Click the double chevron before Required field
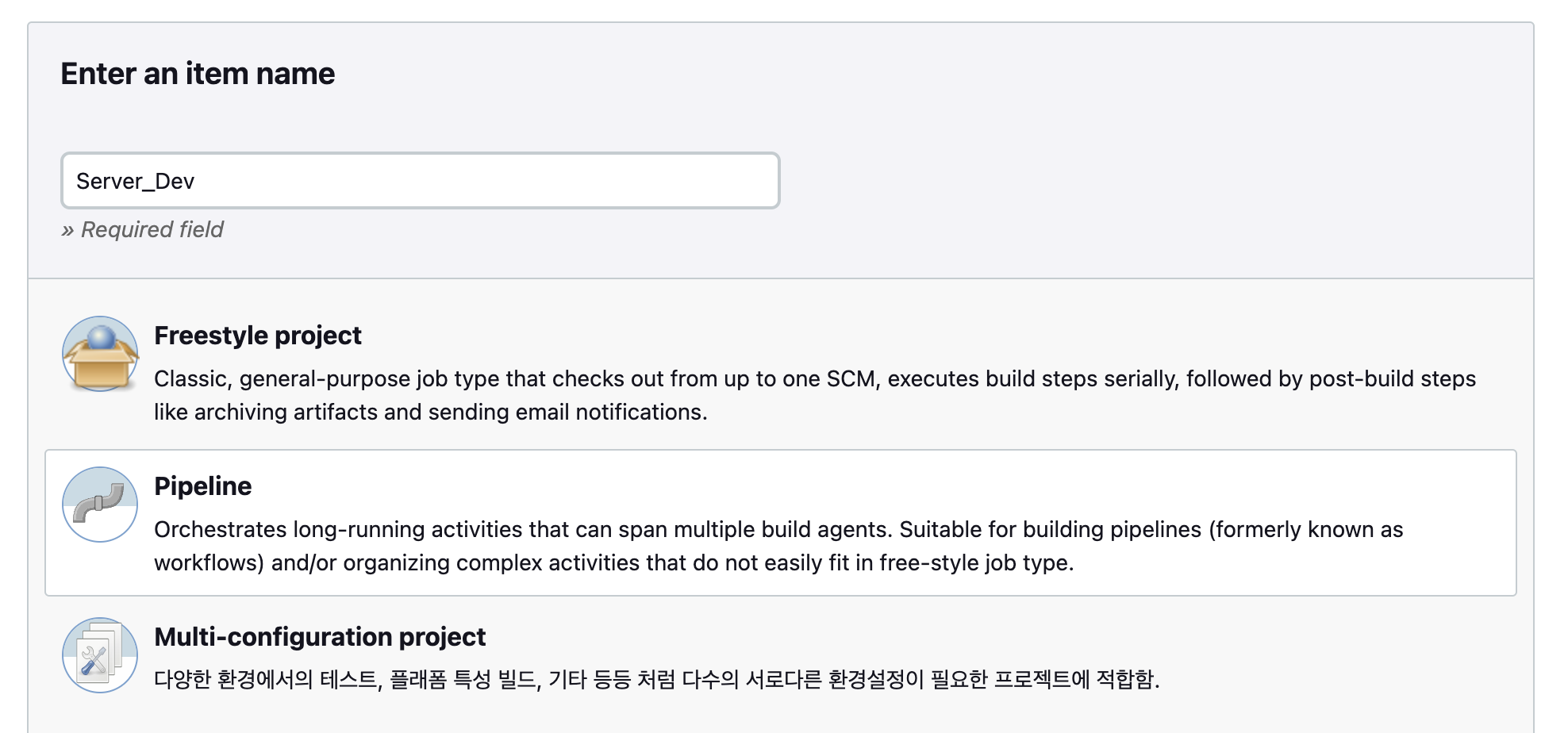1568x733 pixels. point(67,230)
